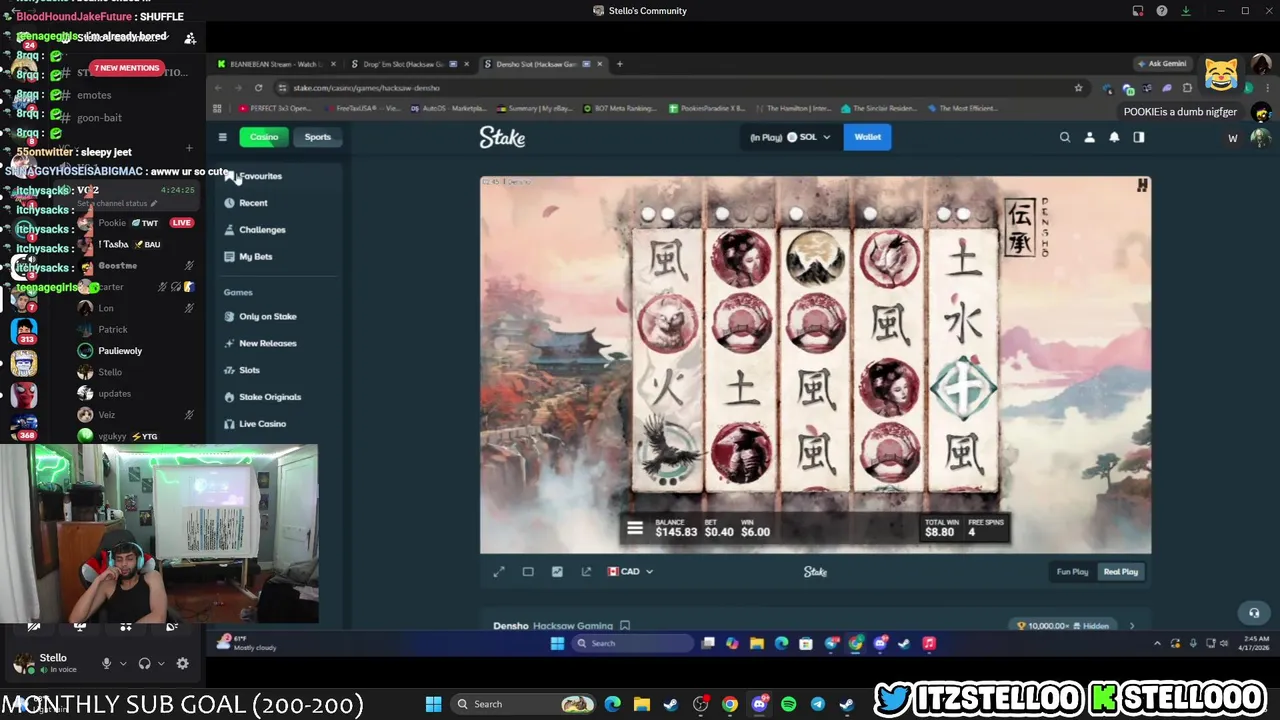The width and height of the screenshot is (1280, 720).
Task: Open the goon-bait channel in Discord
Action: [x=99, y=118]
